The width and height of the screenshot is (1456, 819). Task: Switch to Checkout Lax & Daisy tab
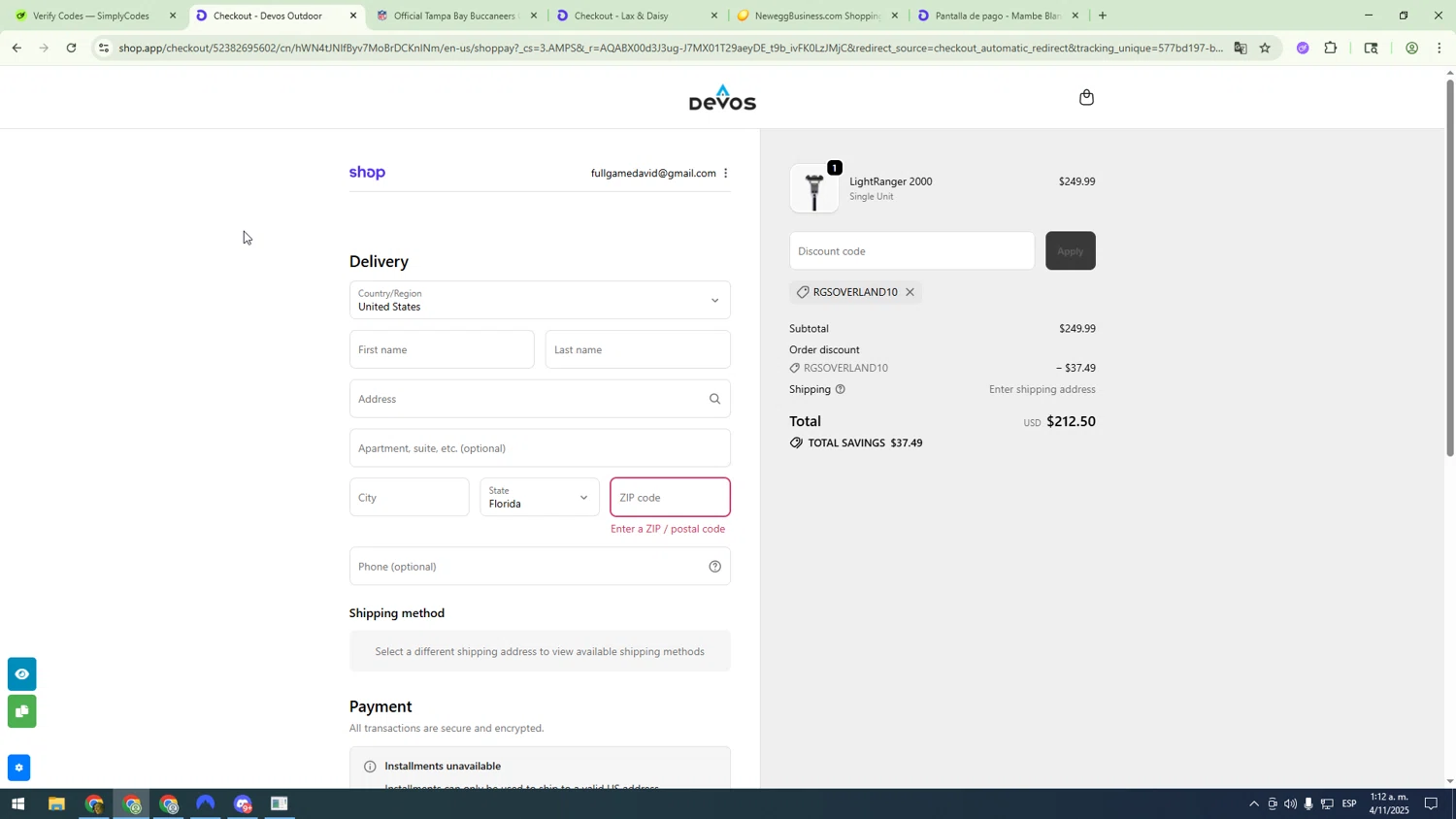click(x=636, y=16)
